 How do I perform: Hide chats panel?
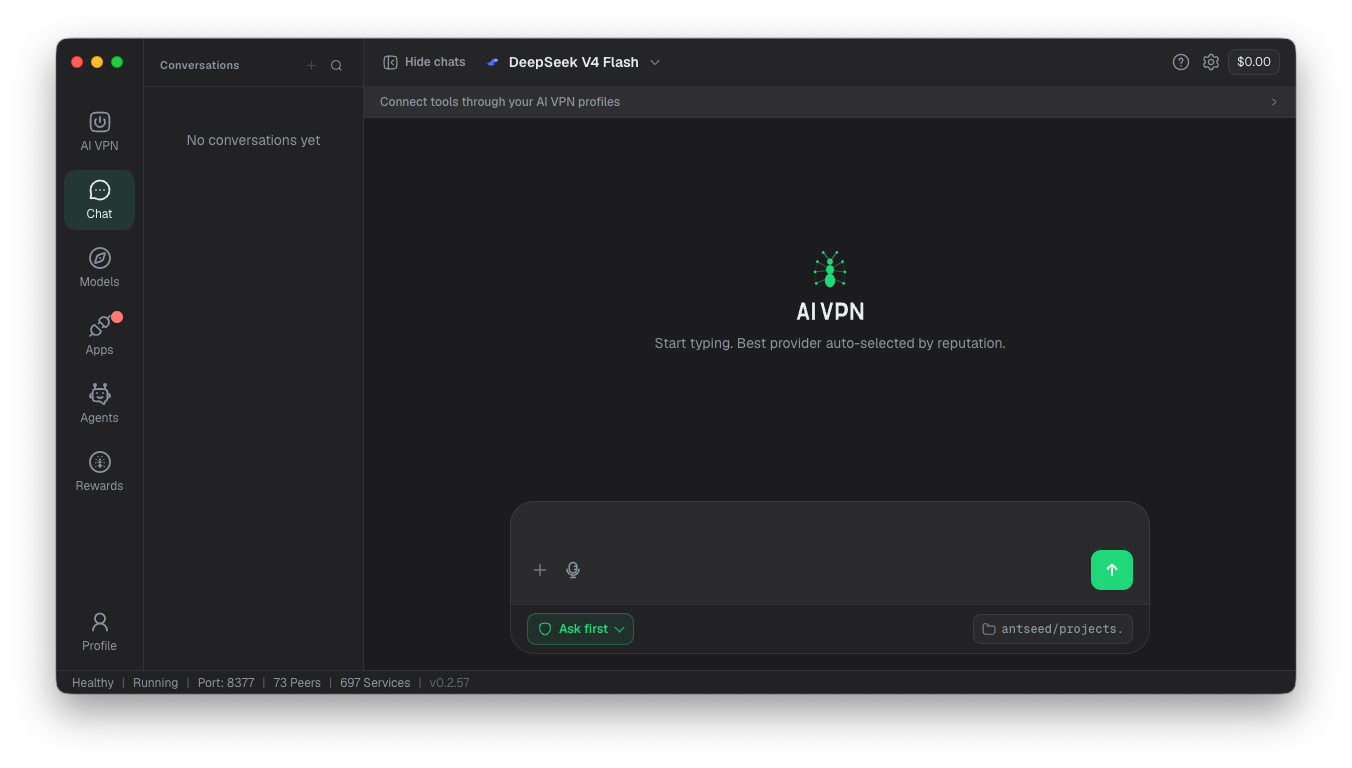(424, 62)
